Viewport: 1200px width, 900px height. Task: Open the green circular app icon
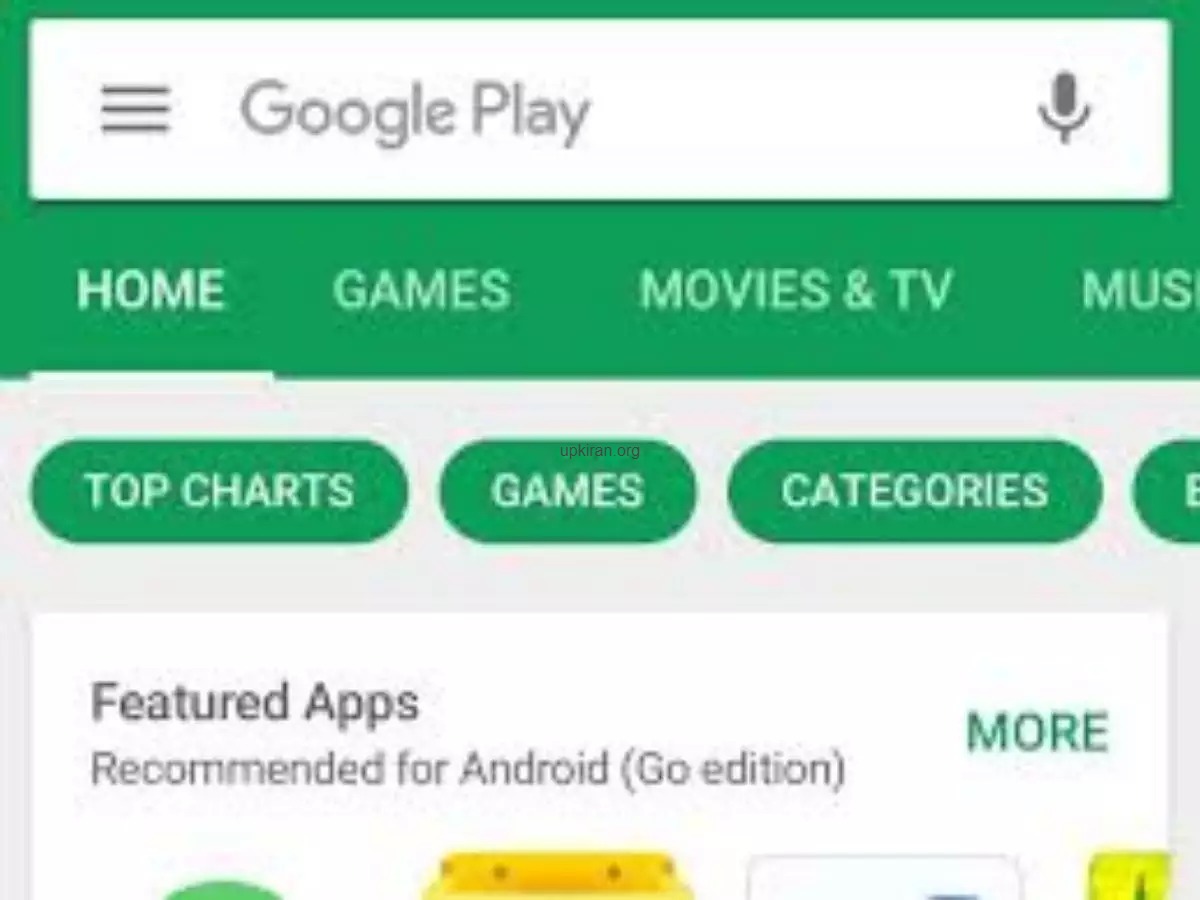(x=225, y=889)
